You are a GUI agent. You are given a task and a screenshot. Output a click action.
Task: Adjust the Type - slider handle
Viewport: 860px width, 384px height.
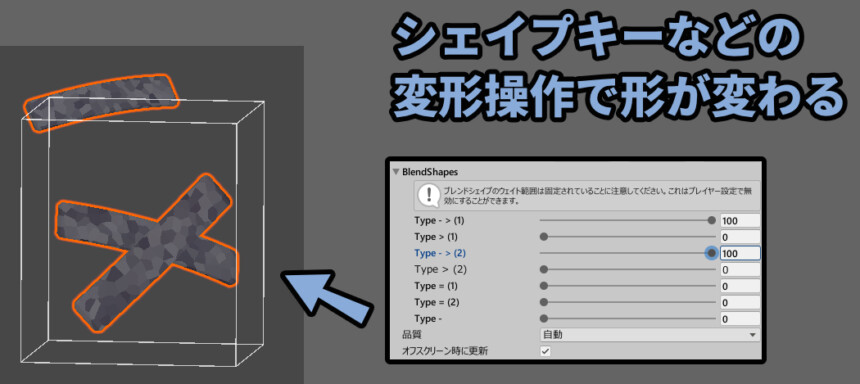pyautogui.click(x=544, y=318)
